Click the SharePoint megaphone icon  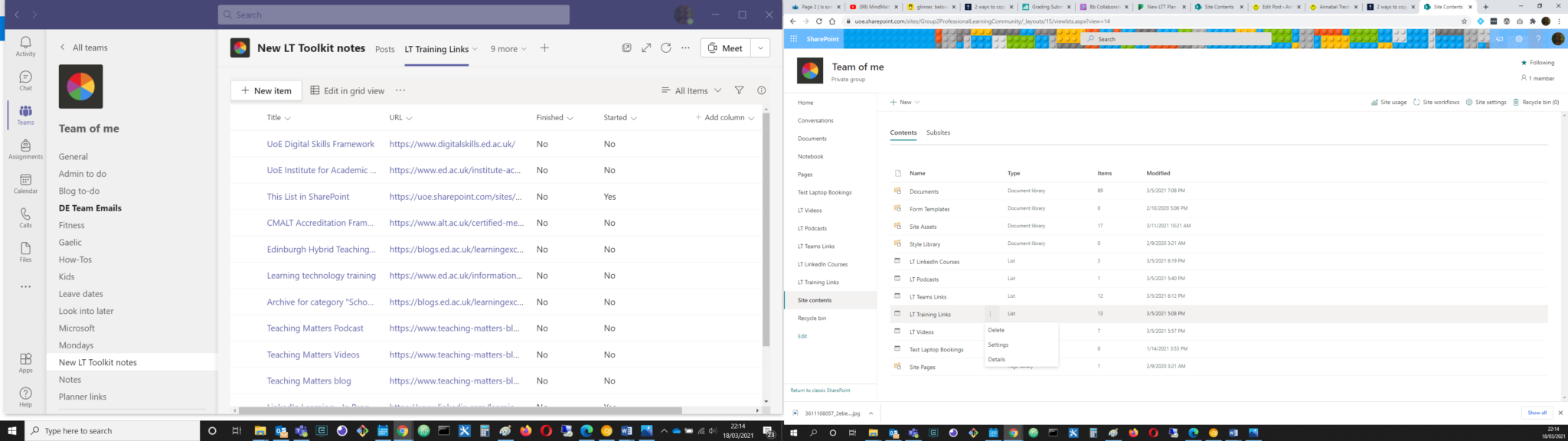click(1500, 38)
